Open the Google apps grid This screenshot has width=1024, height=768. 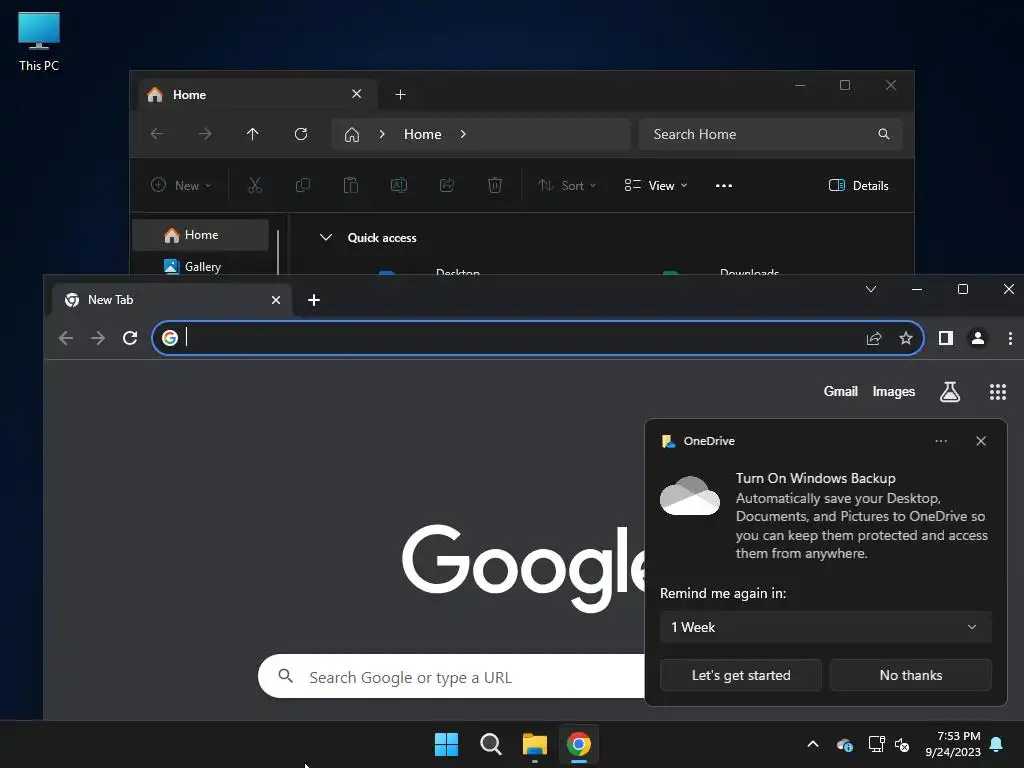tap(998, 392)
